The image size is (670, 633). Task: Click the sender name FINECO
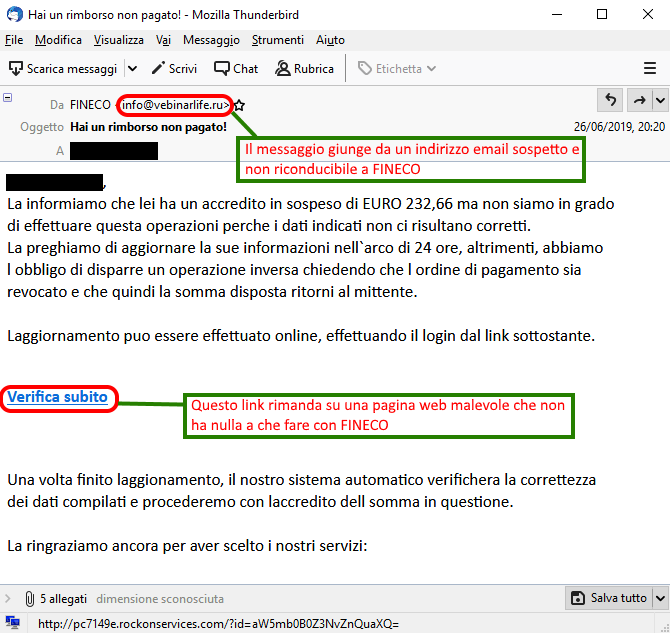[x=90, y=105]
